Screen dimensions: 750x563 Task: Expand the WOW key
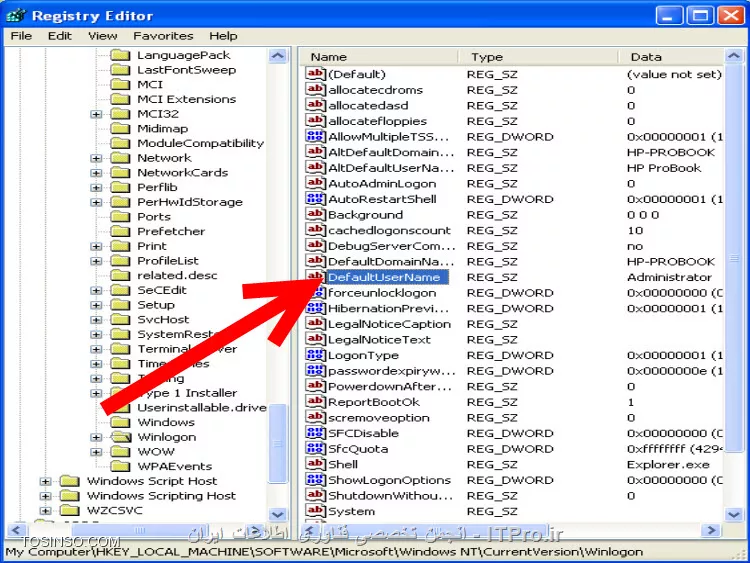pos(96,452)
